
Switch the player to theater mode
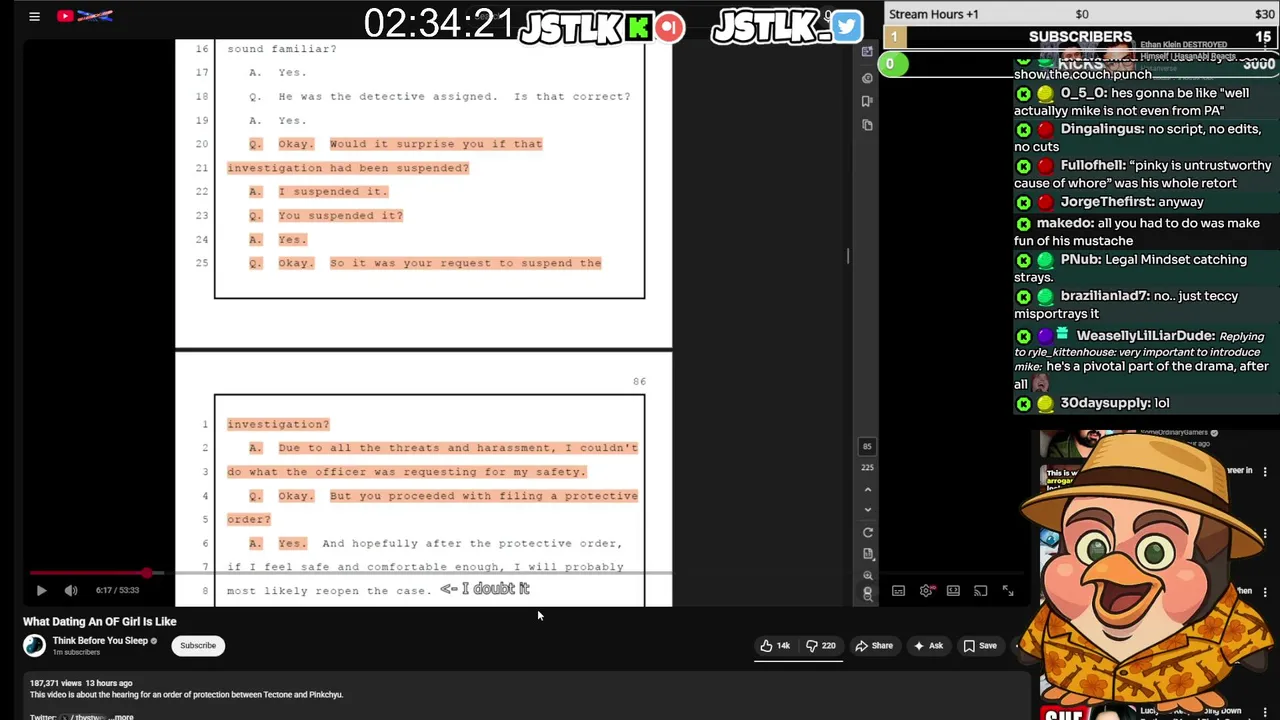pyautogui.click(x=953, y=591)
